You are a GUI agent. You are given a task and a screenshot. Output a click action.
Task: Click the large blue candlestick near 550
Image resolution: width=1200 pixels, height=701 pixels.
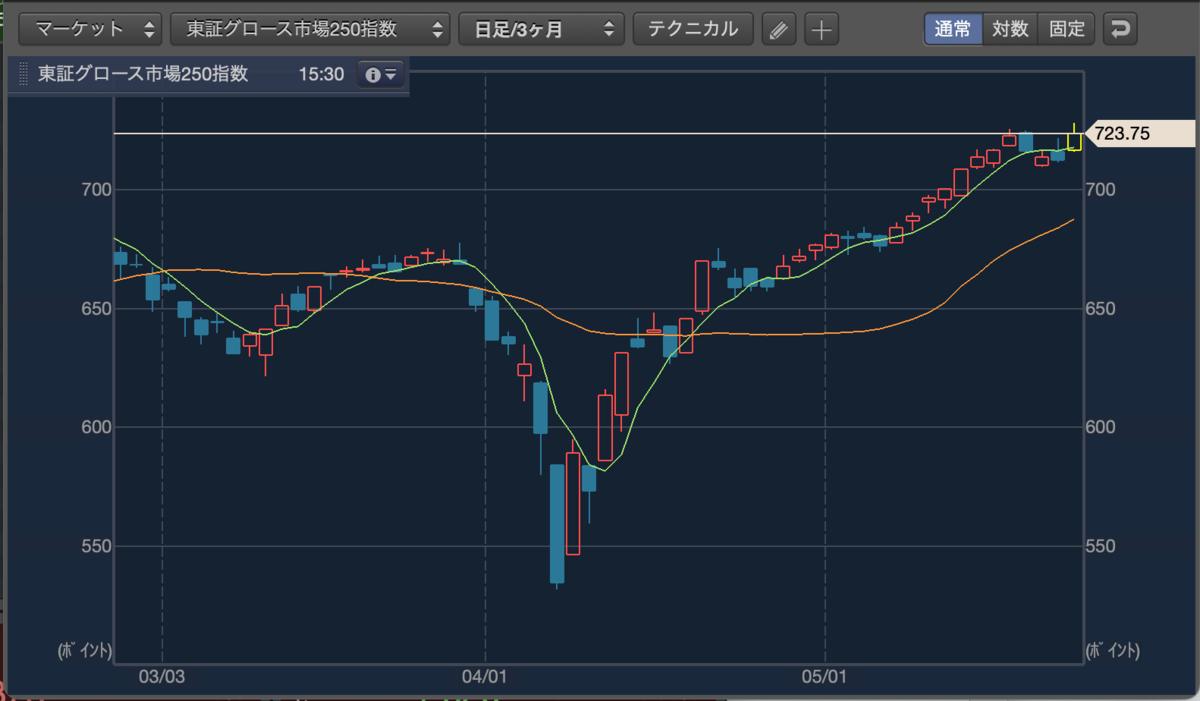click(x=557, y=523)
